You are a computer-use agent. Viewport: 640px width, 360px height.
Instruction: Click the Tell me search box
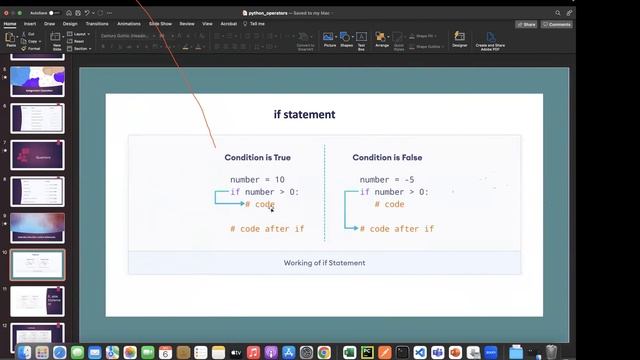point(254,24)
